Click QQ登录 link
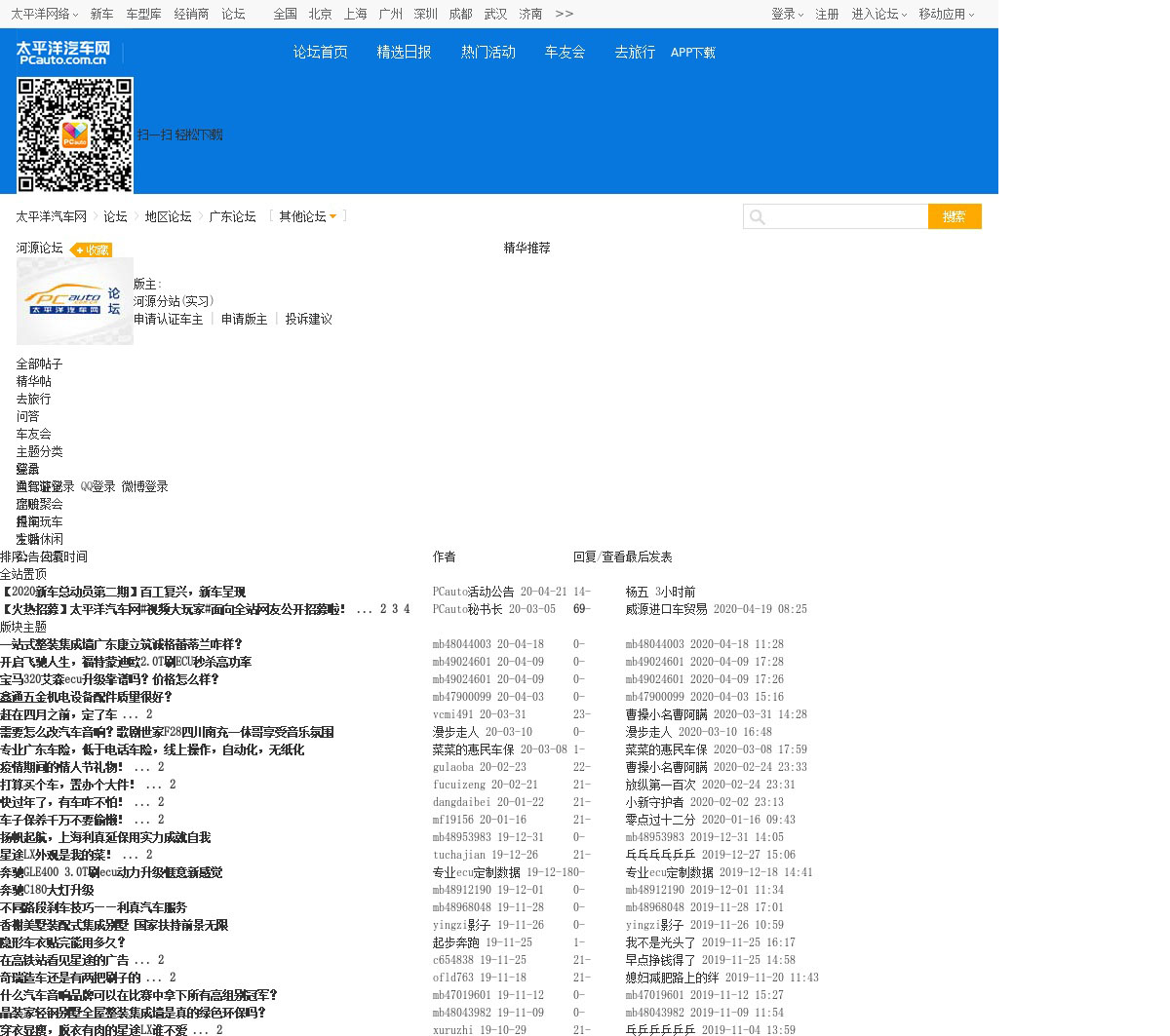 point(97,486)
